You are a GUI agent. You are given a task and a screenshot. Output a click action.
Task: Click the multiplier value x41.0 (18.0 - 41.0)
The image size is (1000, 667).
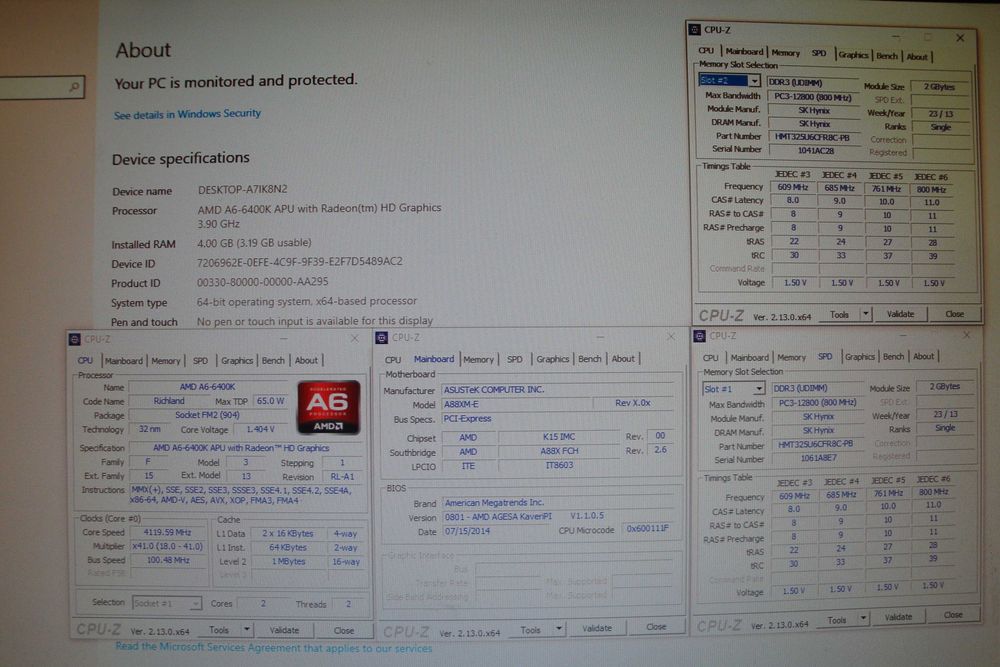point(167,546)
